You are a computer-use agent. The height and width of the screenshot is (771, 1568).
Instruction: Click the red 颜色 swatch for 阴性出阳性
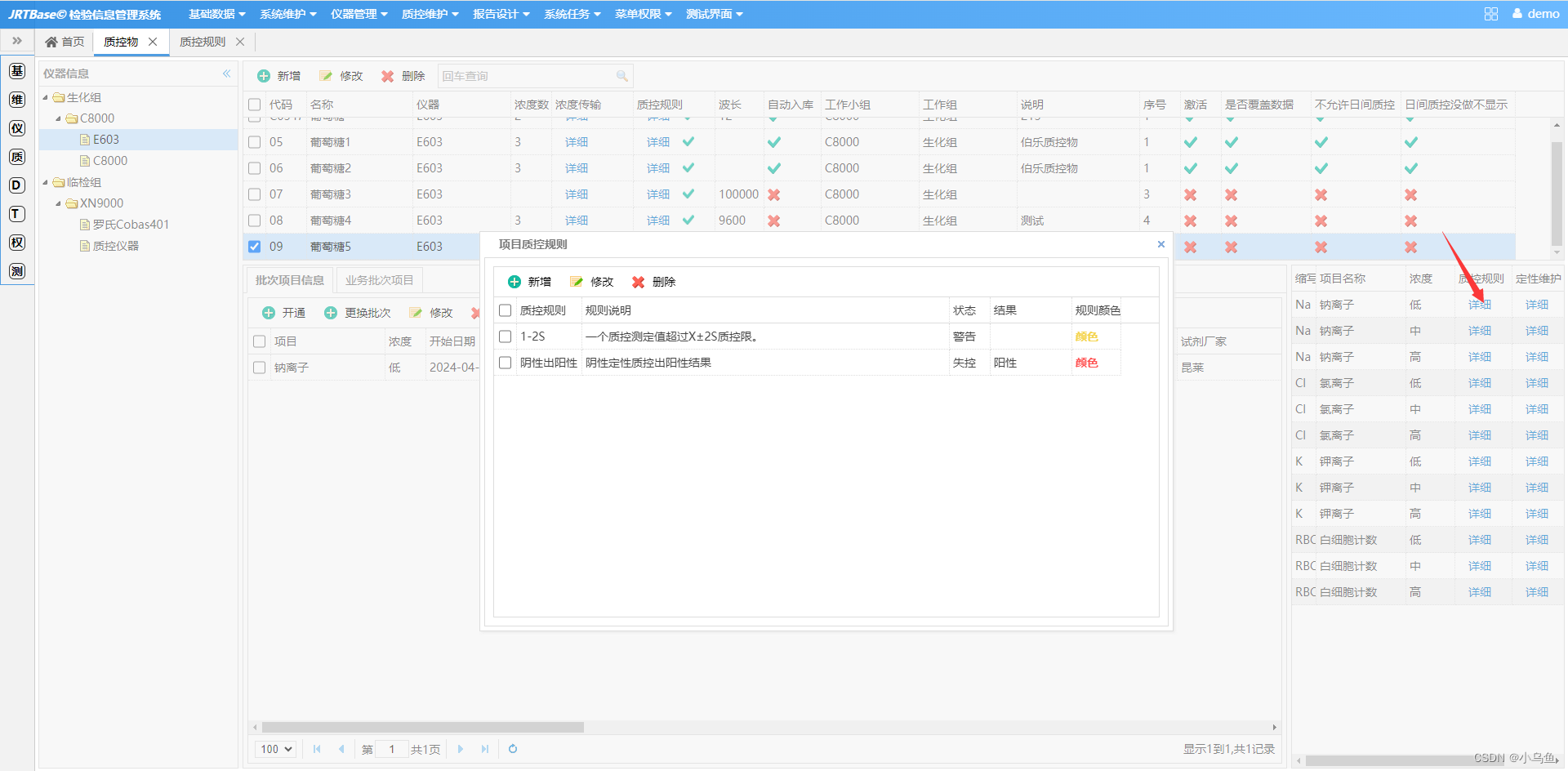pyautogui.click(x=1086, y=363)
